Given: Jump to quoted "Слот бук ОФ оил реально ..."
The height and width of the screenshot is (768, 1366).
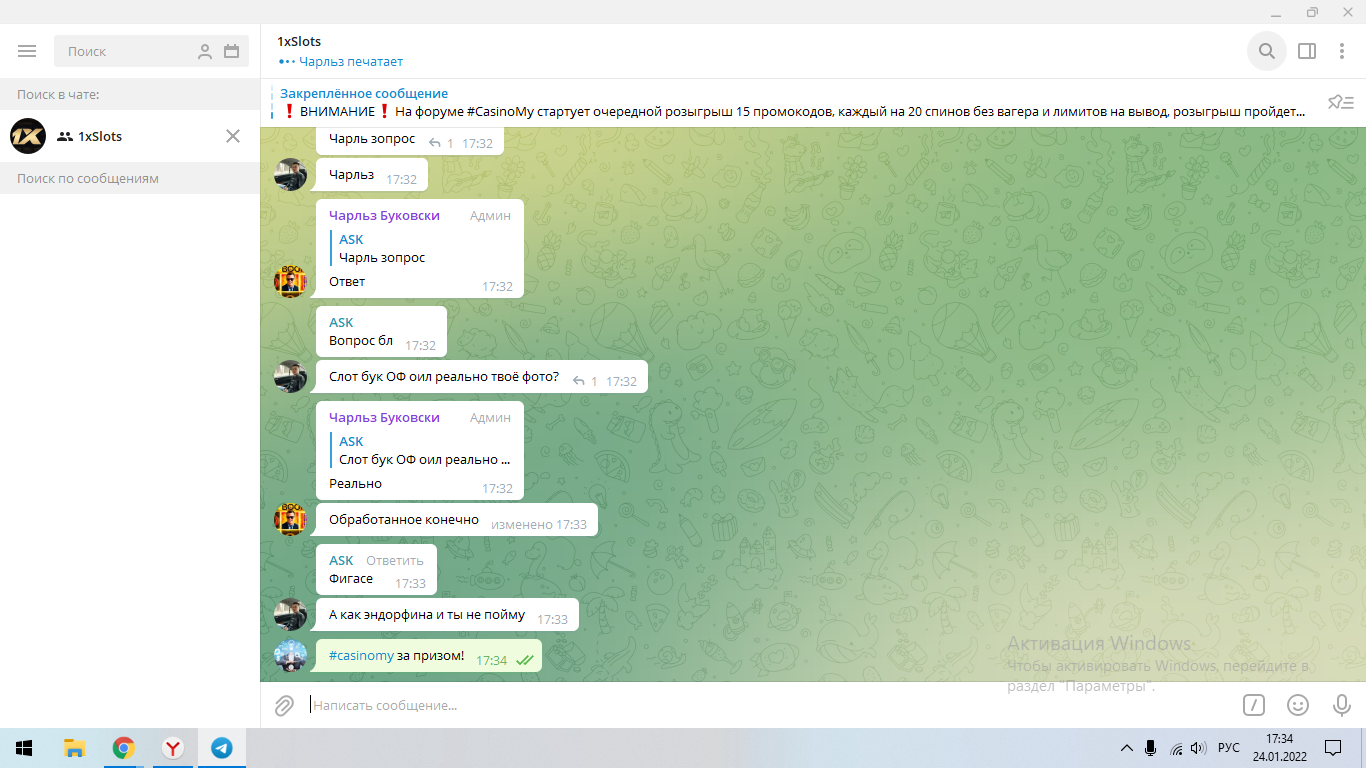Looking at the screenshot, I should 420,450.
